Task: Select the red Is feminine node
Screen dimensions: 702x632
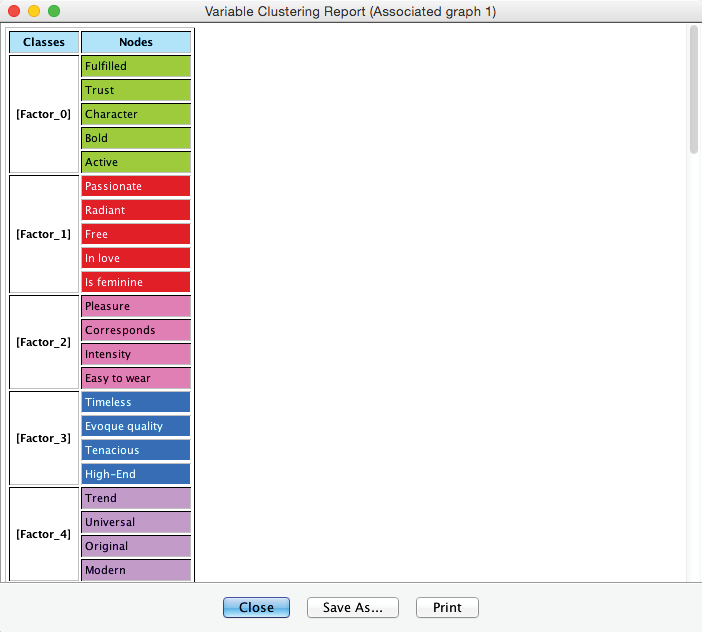Action: click(136, 282)
